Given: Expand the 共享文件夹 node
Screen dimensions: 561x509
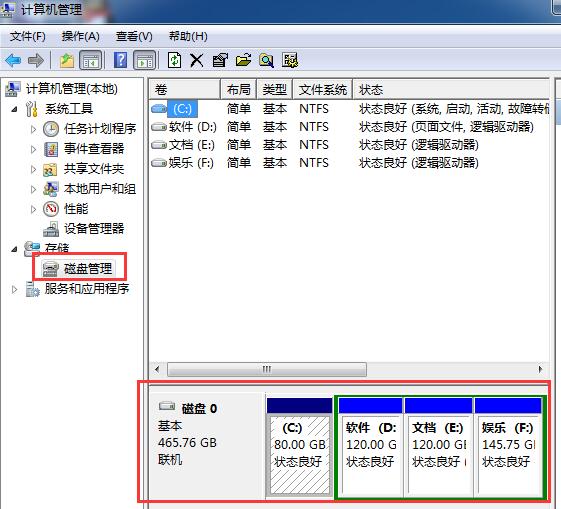Looking at the screenshot, I should tap(33, 169).
